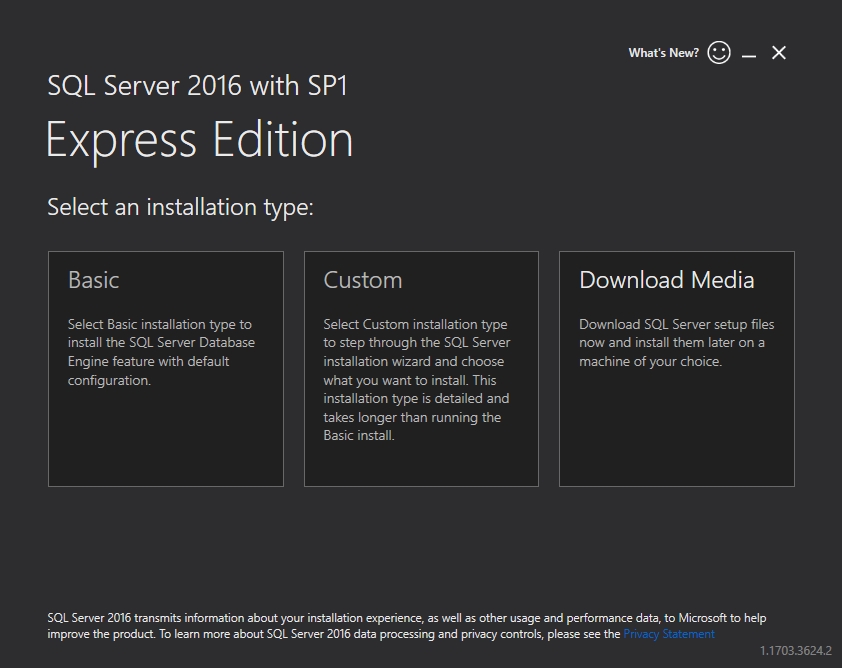Screen dimensions: 842x668
Task: Click the "Select an installation type:" label
Action: tap(180, 207)
